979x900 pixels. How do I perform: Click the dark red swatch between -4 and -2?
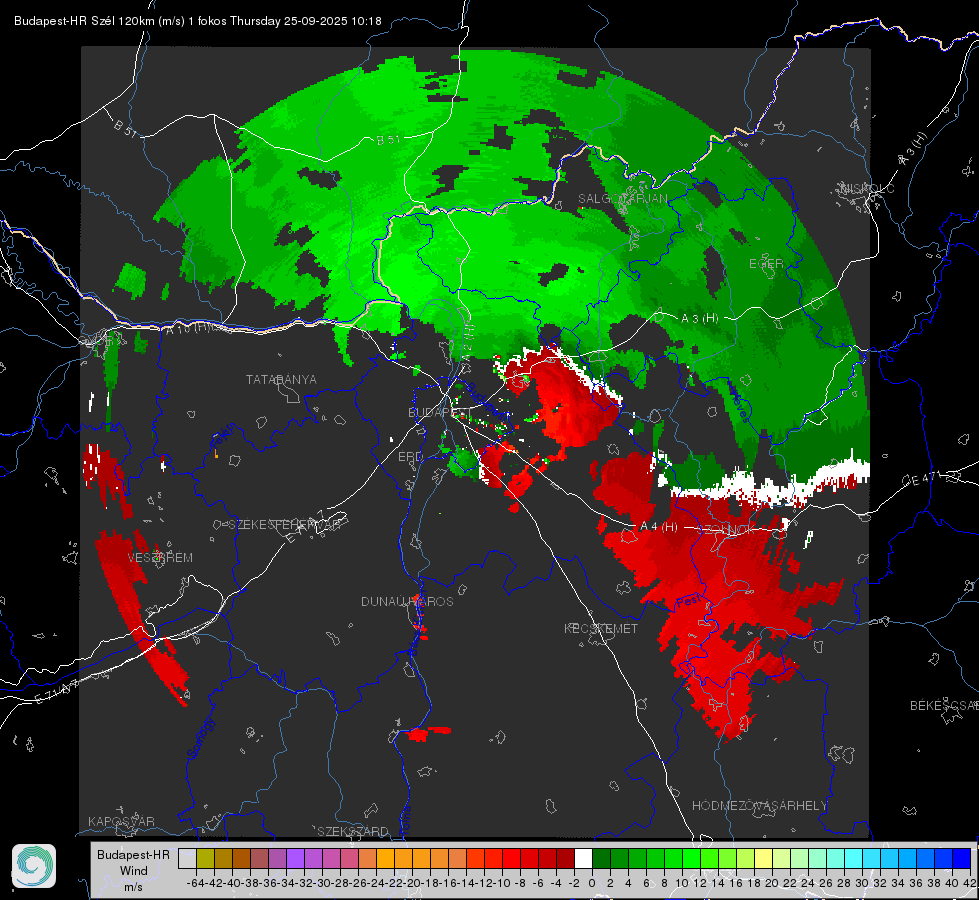coord(565,858)
